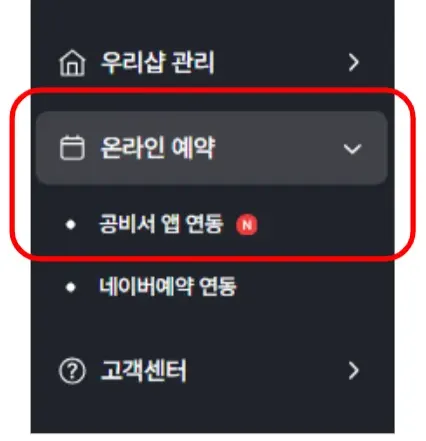
Task: Click the question mark help icon
Action: pyautogui.click(x=72, y=371)
